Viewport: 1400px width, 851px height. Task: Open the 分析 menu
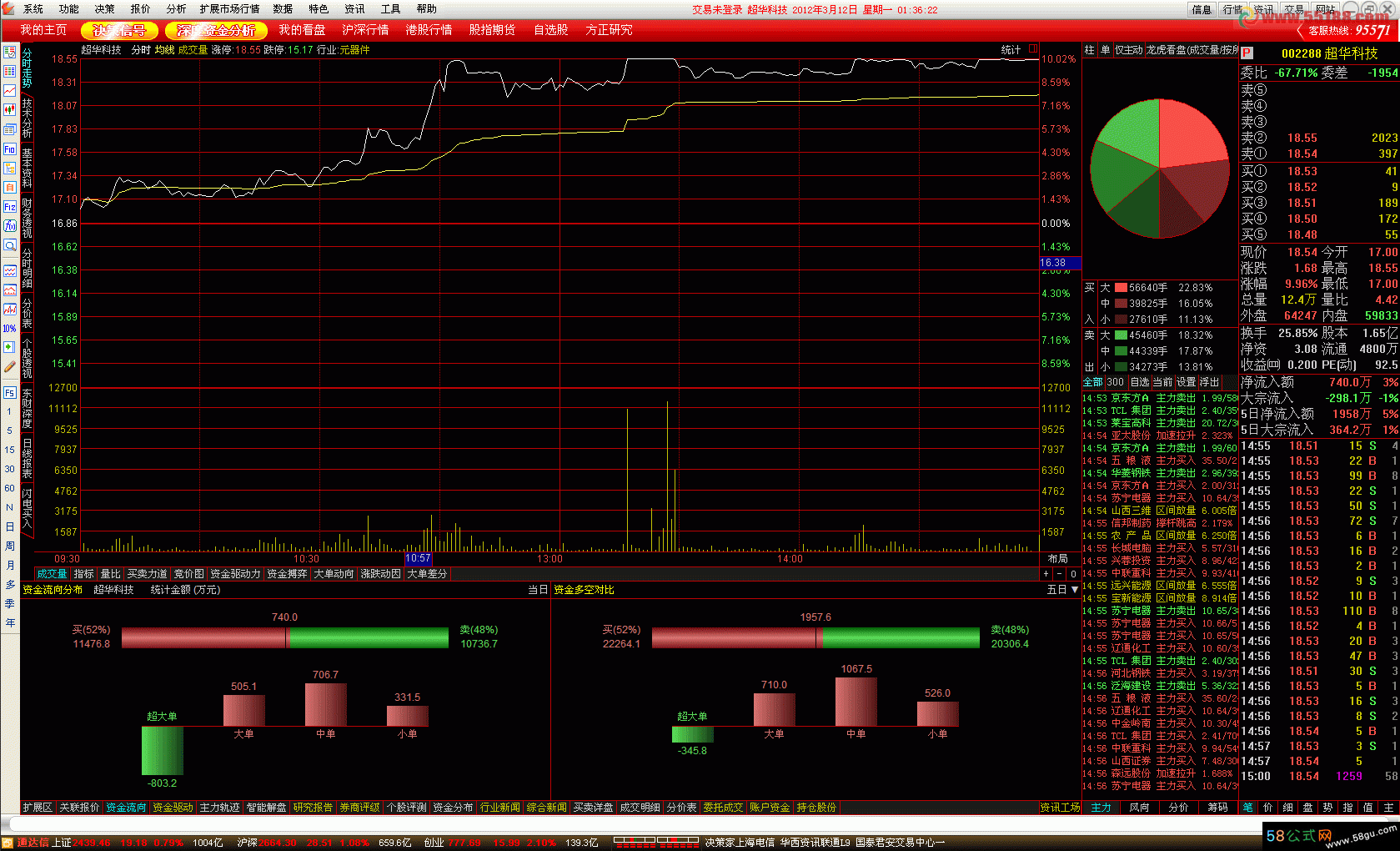point(176,9)
